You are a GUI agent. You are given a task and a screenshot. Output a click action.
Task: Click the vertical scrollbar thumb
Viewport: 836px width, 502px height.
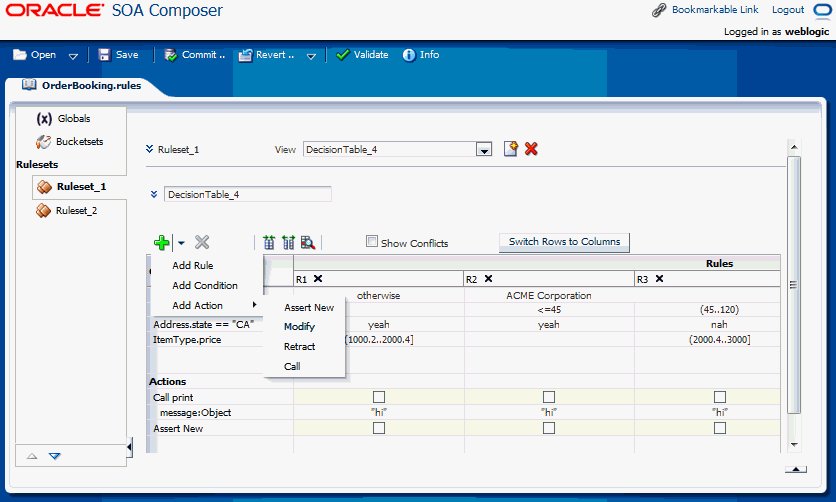(794, 285)
